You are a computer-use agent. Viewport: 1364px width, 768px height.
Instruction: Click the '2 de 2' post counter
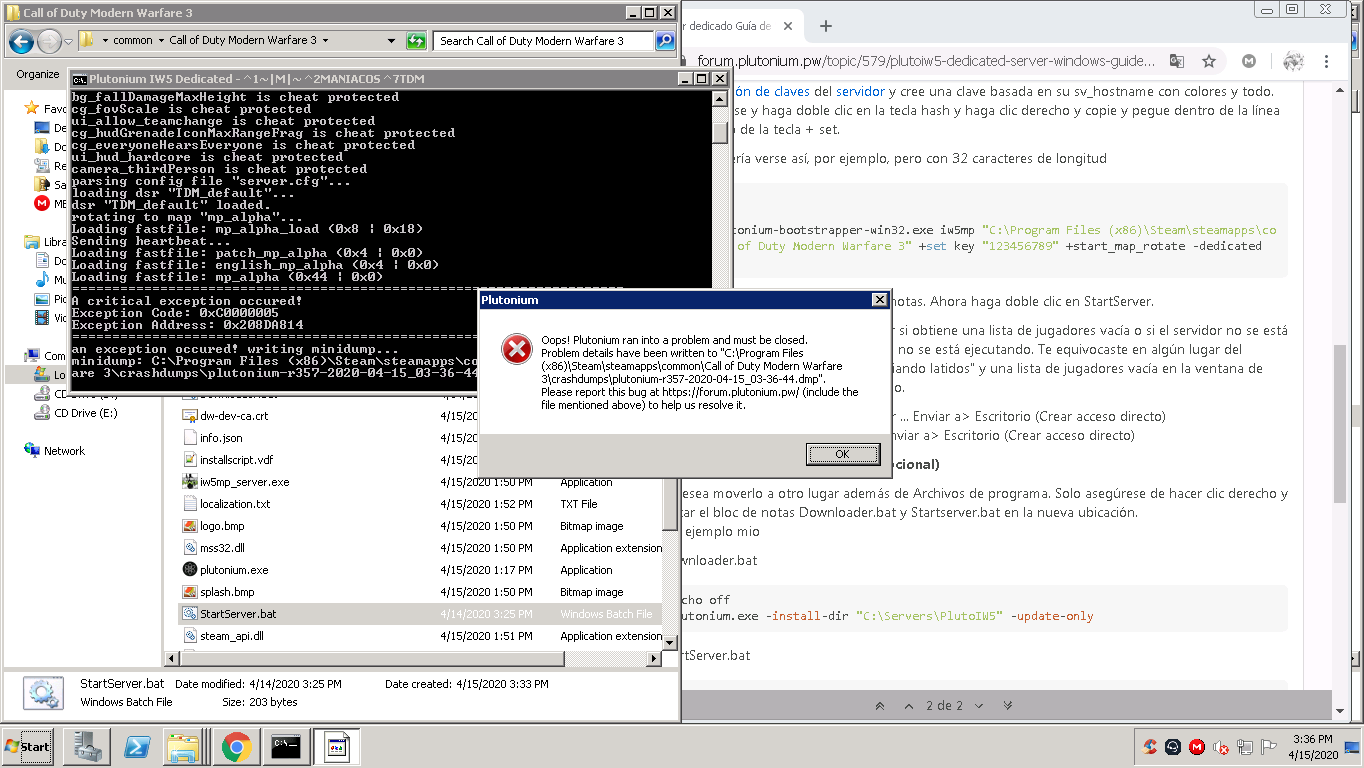click(944, 705)
